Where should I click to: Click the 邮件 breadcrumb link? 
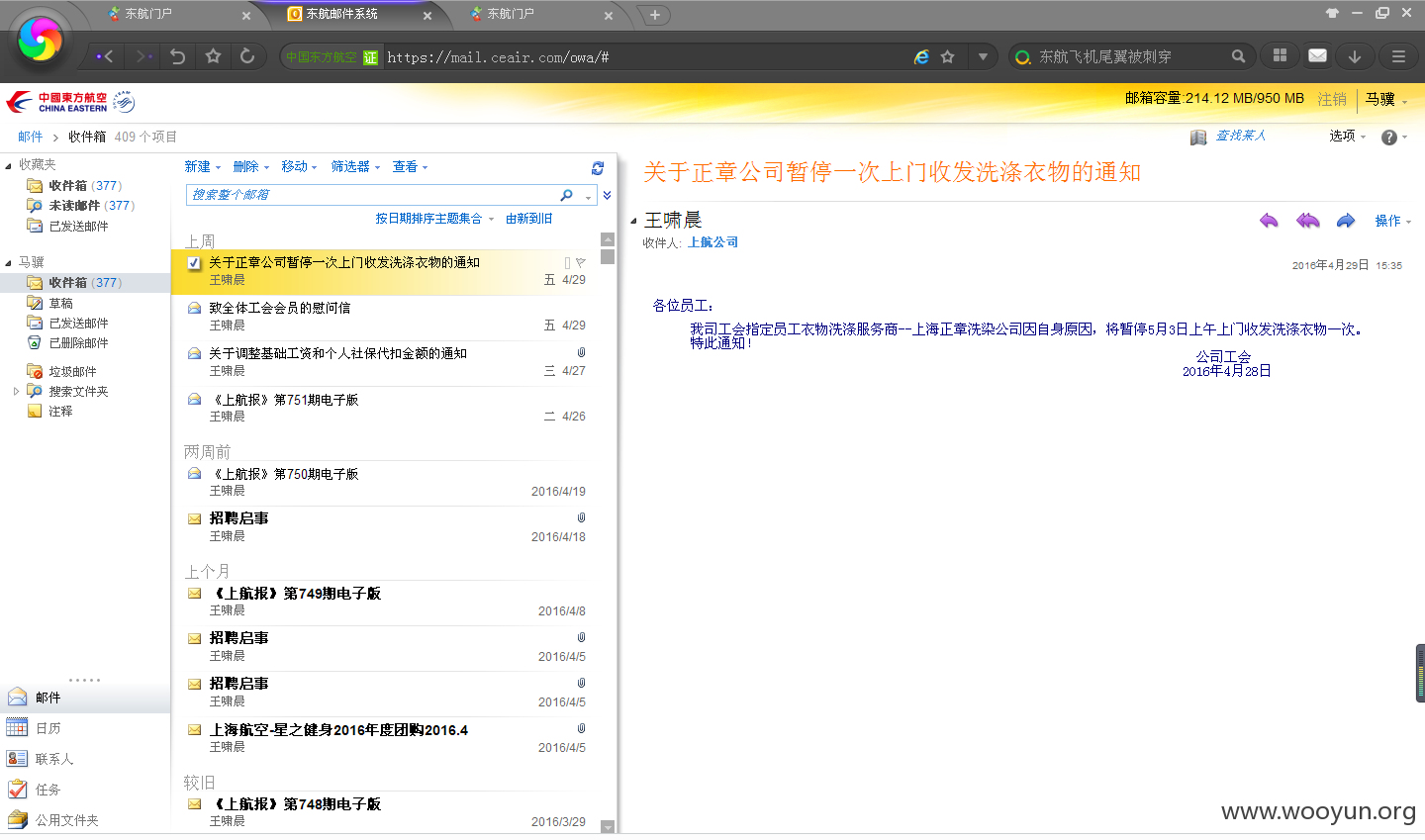click(30, 137)
